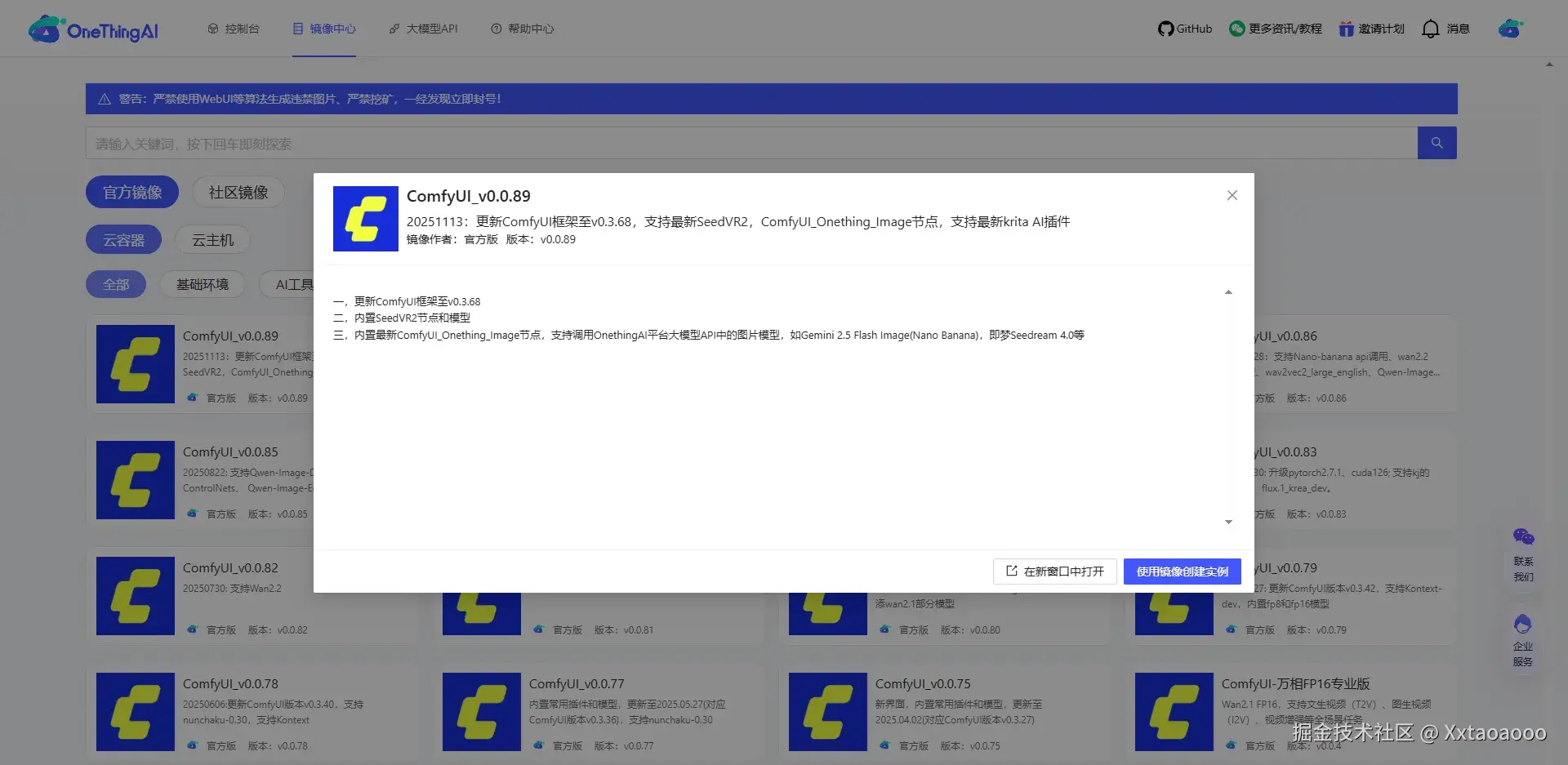Click the ComfyUI_v0.0.75 card thumbnail
Screen dimensions: 1568x765
828,712
